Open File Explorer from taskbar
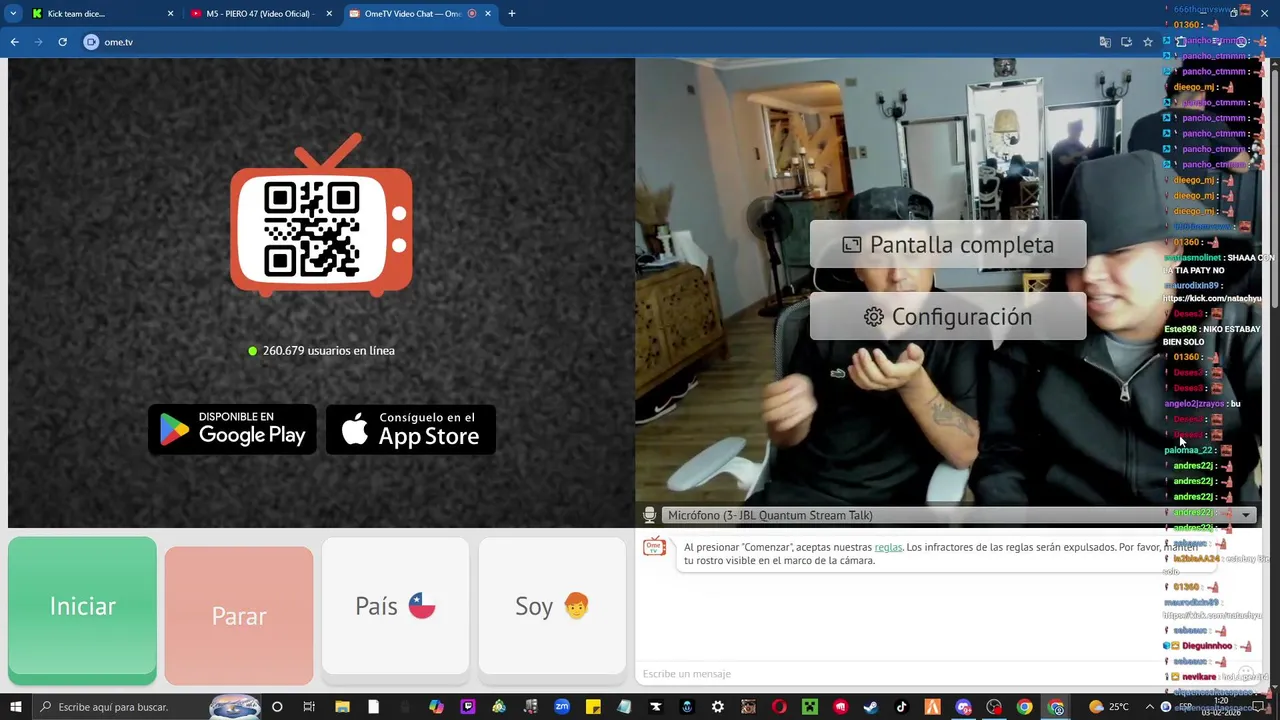Image resolution: width=1280 pixels, height=720 pixels. click(342, 707)
